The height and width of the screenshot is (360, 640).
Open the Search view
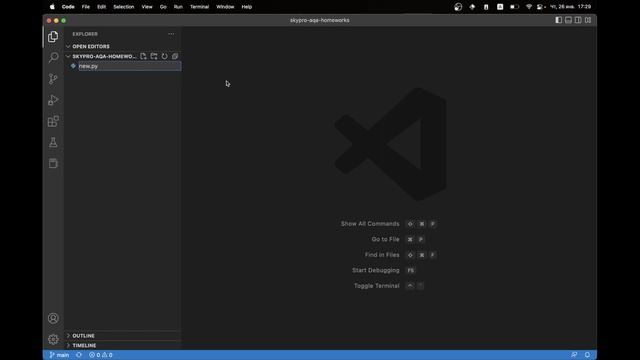(x=53, y=58)
